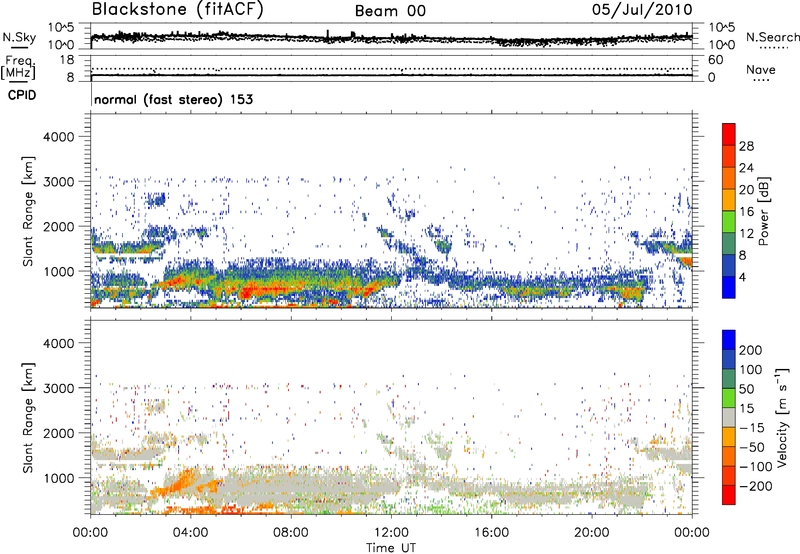Click the '04:00' time tick label

click(x=190, y=533)
